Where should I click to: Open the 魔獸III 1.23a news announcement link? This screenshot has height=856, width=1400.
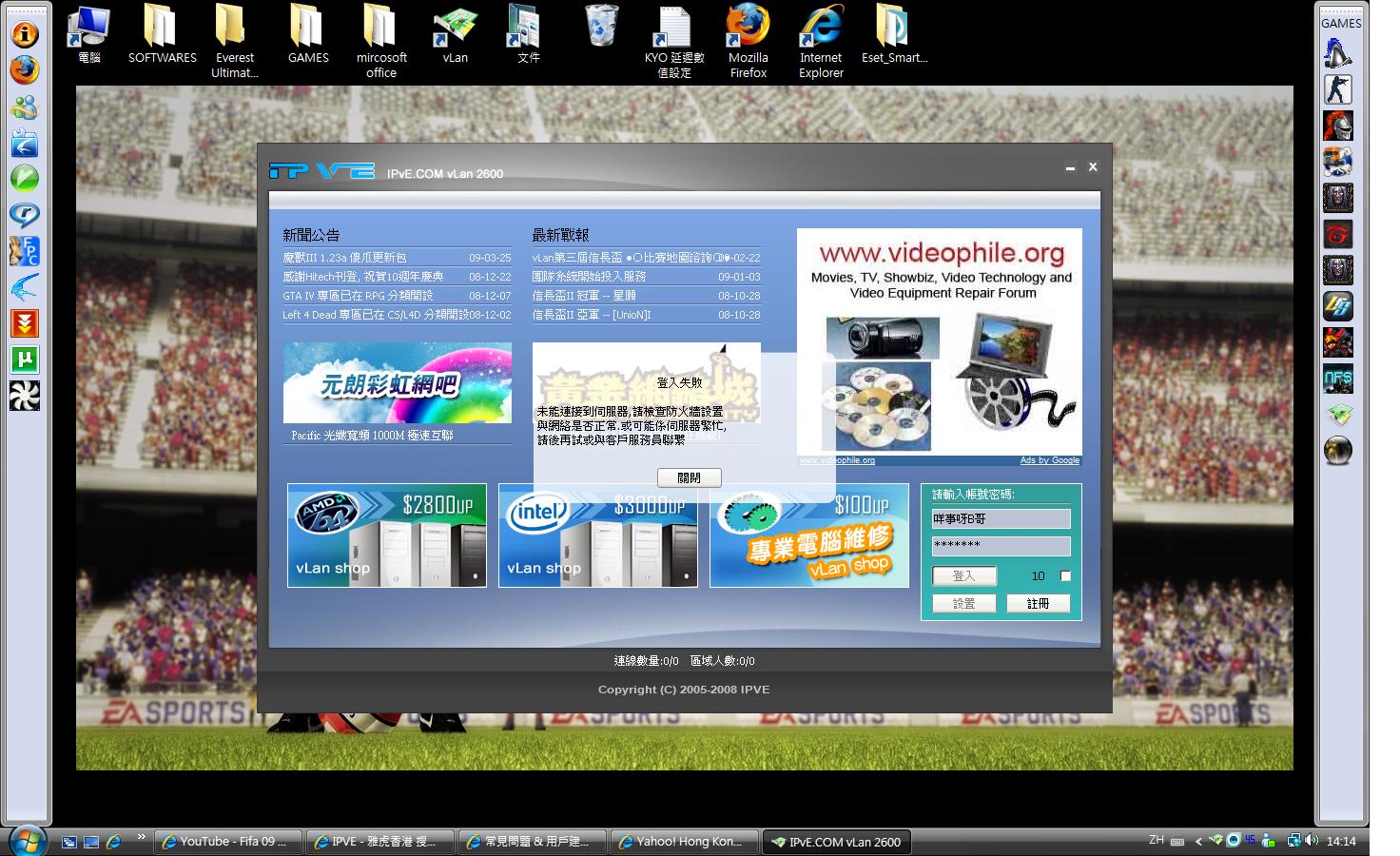[344, 258]
